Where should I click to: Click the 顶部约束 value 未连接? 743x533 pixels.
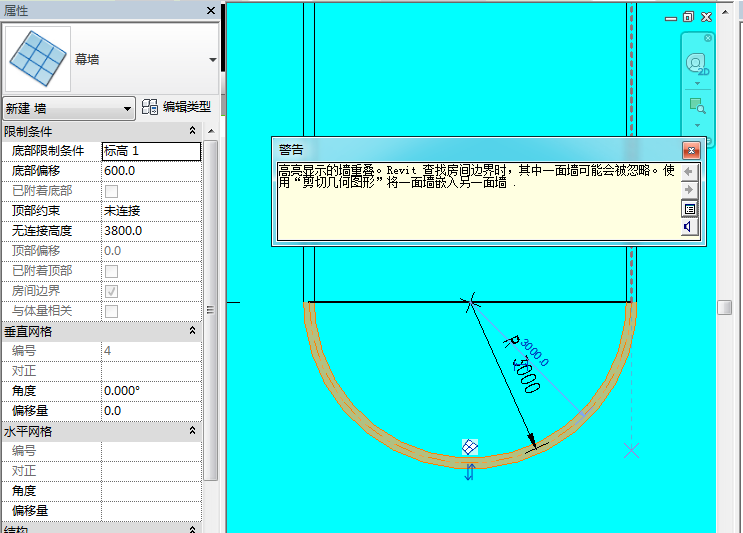tap(151, 211)
